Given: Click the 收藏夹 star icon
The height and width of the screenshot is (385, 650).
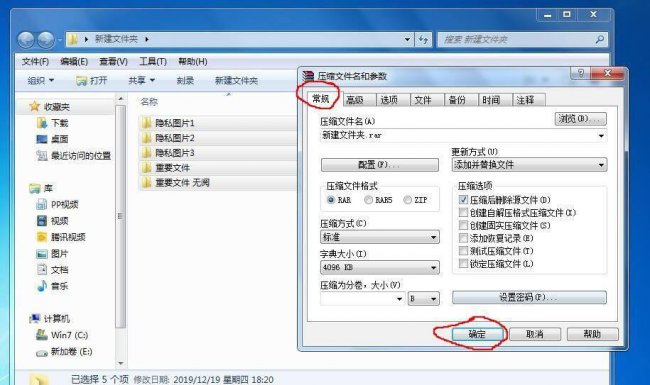Looking at the screenshot, I should pos(34,107).
